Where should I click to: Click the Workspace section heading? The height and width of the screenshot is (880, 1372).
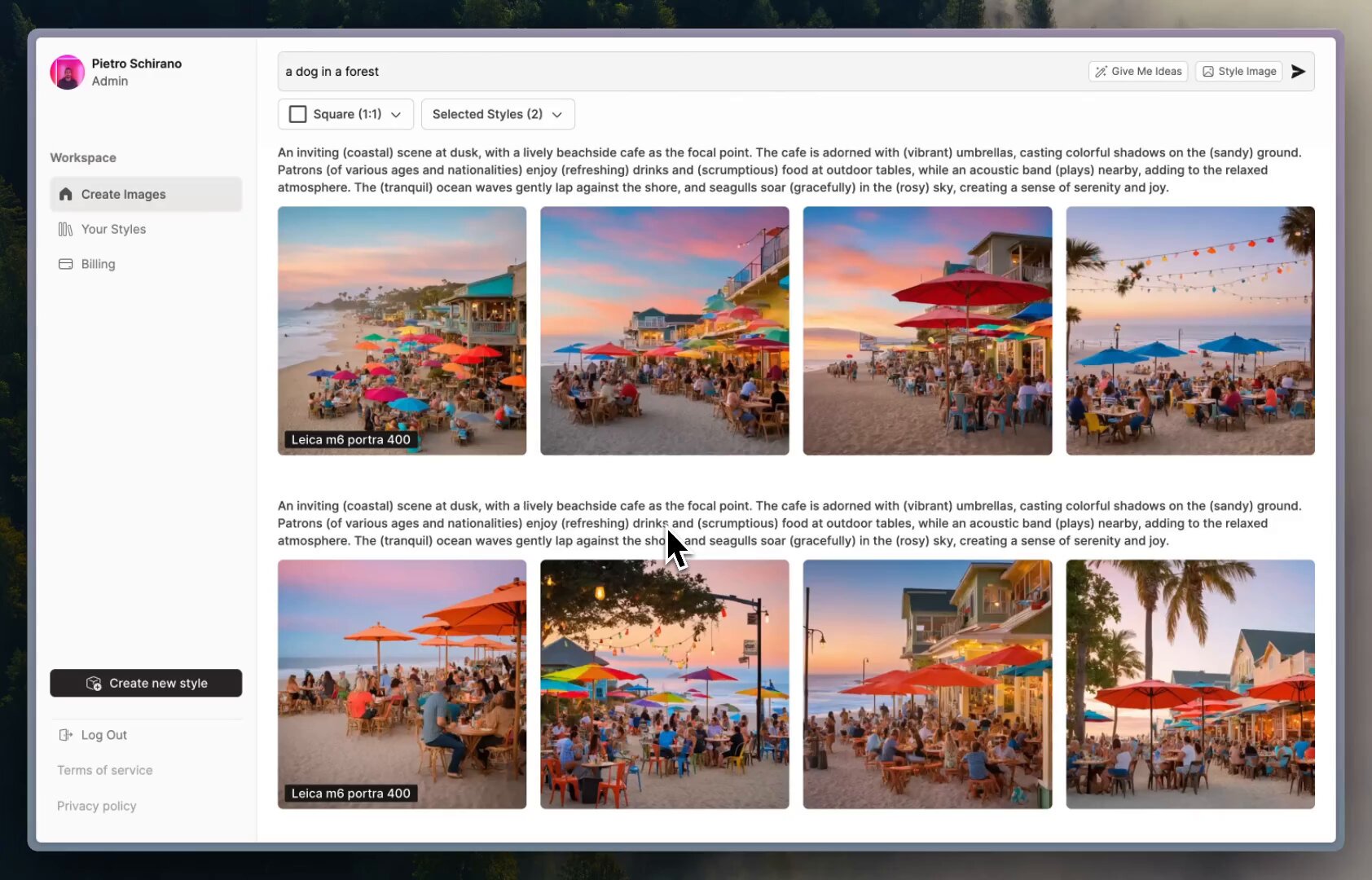83,157
